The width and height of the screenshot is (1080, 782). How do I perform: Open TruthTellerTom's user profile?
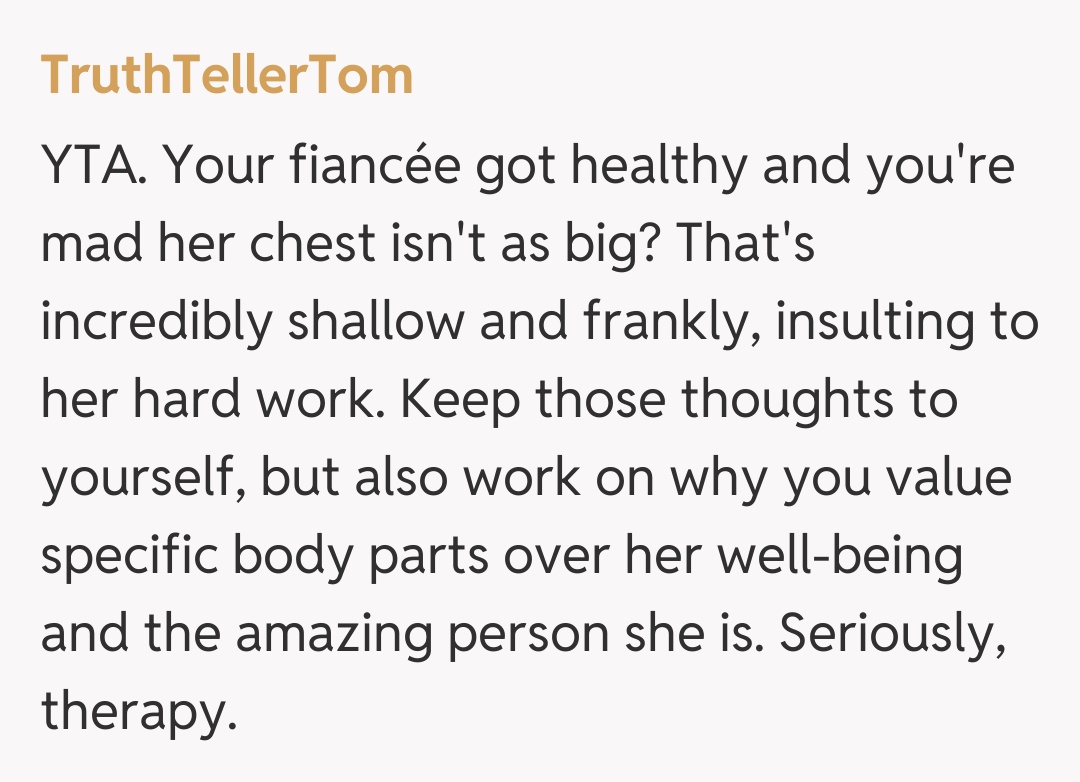227,75
